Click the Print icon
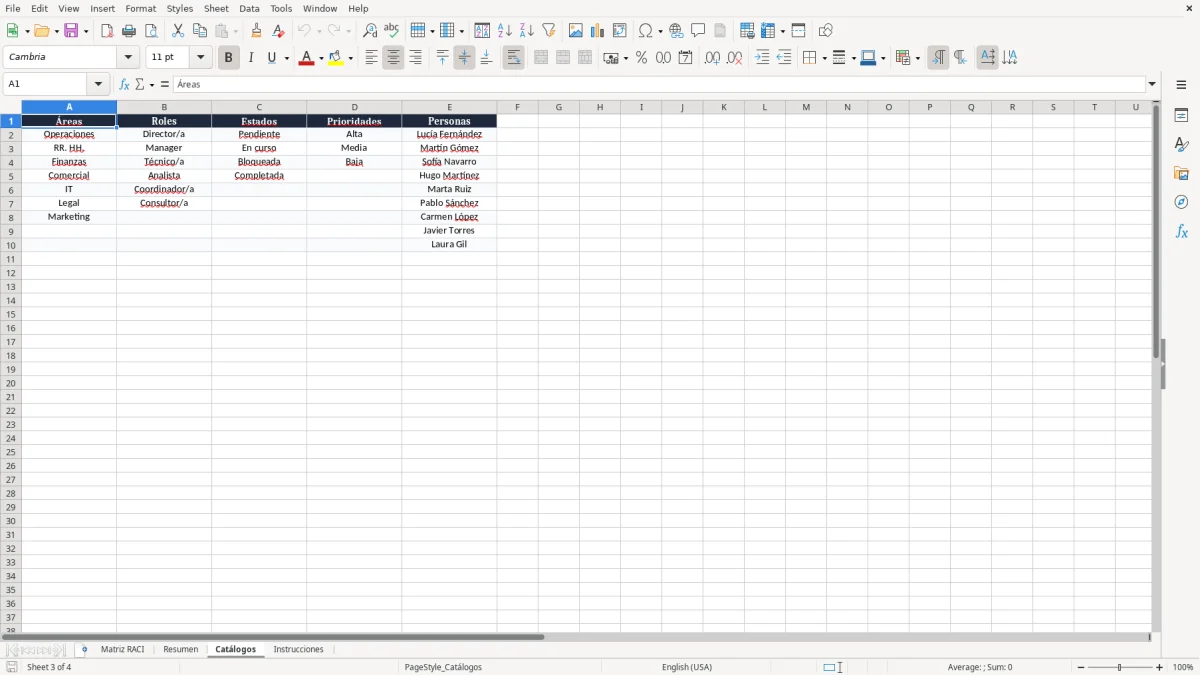The width and height of the screenshot is (1200, 675). (129, 31)
